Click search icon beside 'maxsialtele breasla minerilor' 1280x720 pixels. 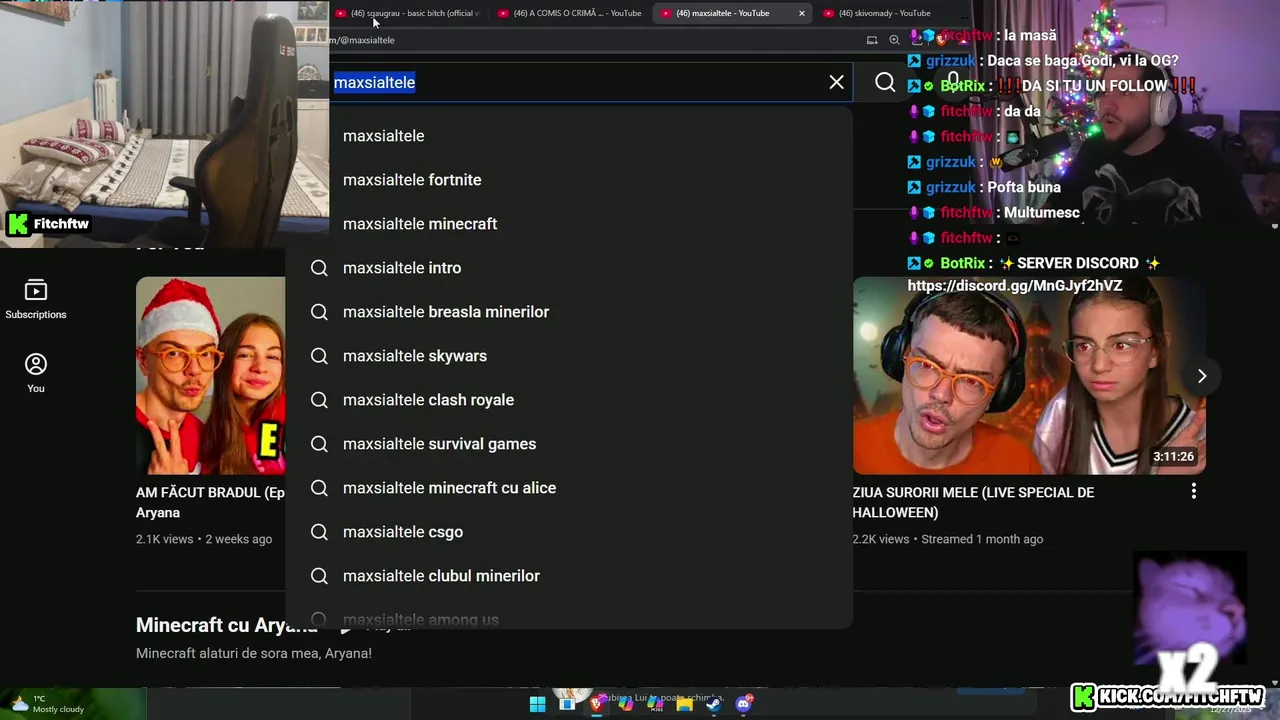(319, 312)
